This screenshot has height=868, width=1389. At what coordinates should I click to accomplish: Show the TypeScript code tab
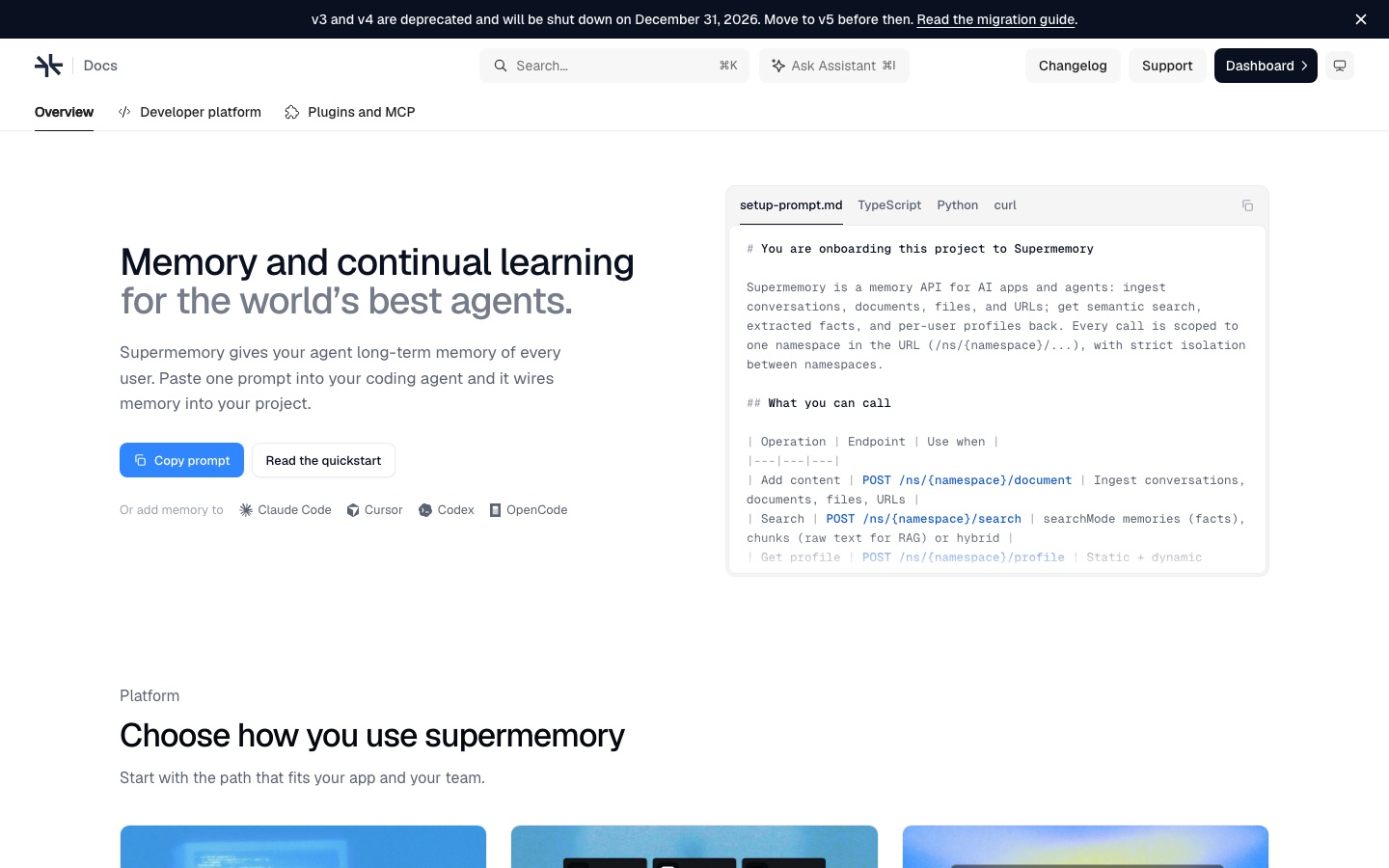click(x=889, y=205)
